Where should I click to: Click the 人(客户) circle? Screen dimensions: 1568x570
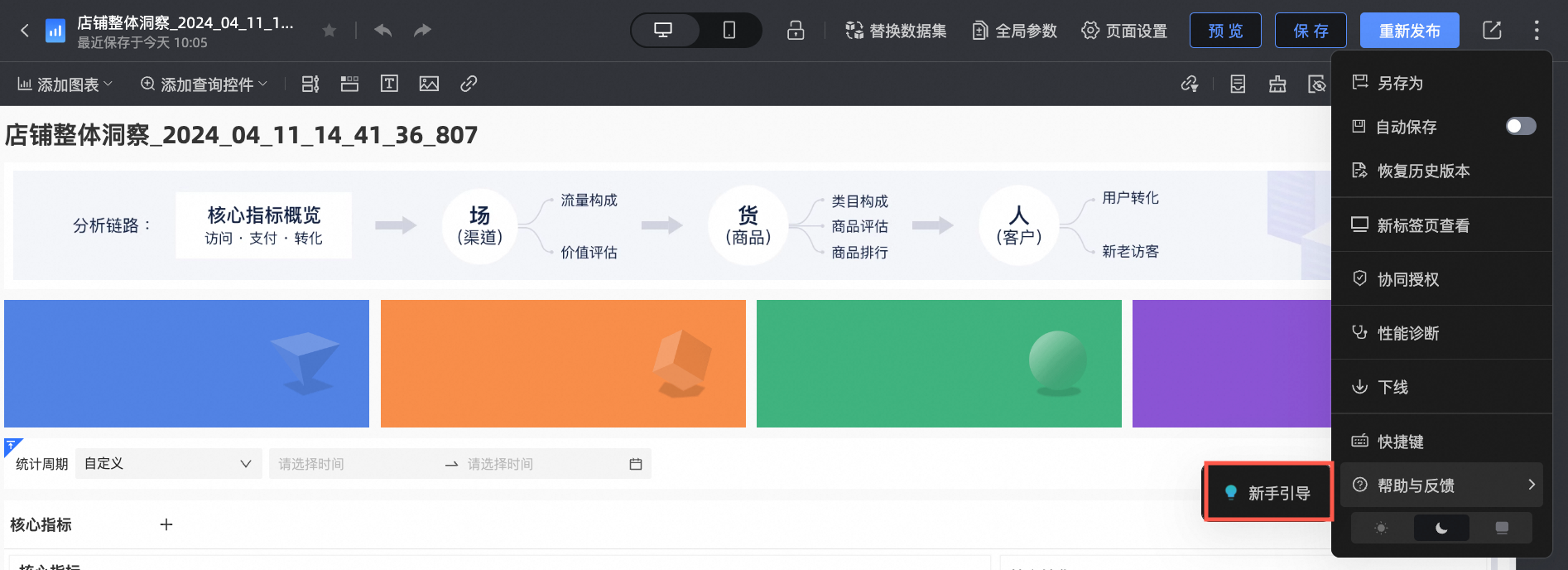coord(1019,225)
